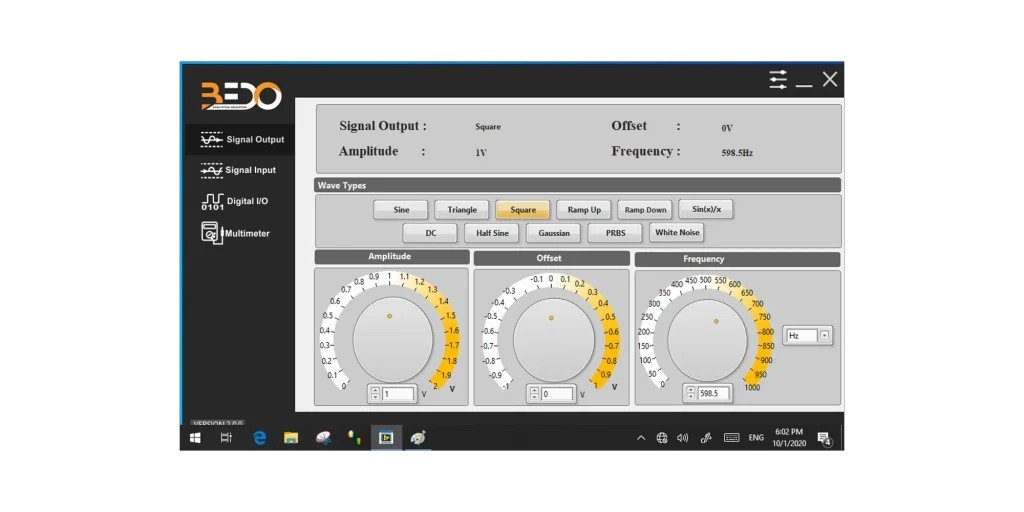The width and height of the screenshot is (1024, 512).
Task: Click the Multimeter device icon
Action: (x=210, y=233)
